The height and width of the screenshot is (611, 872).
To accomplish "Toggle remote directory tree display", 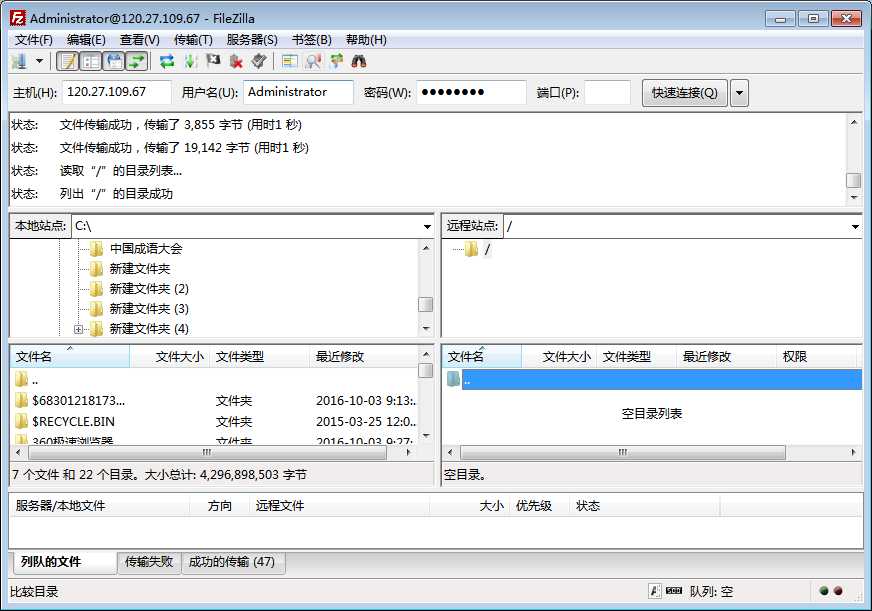I will tap(114, 61).
